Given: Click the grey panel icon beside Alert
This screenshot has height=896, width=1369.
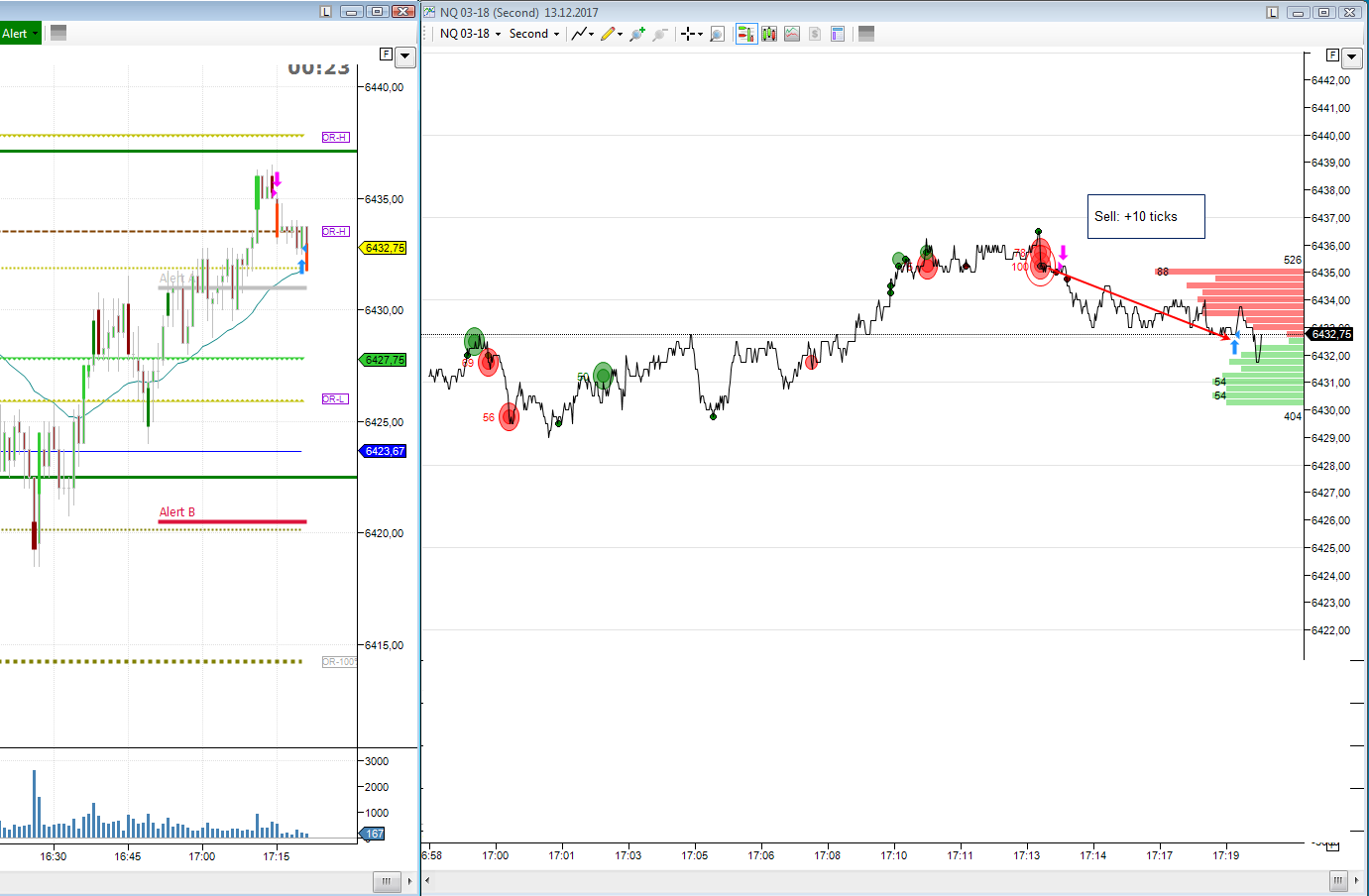Looking at the screenshot, I should pyautogui.click(x=58, y=33).
